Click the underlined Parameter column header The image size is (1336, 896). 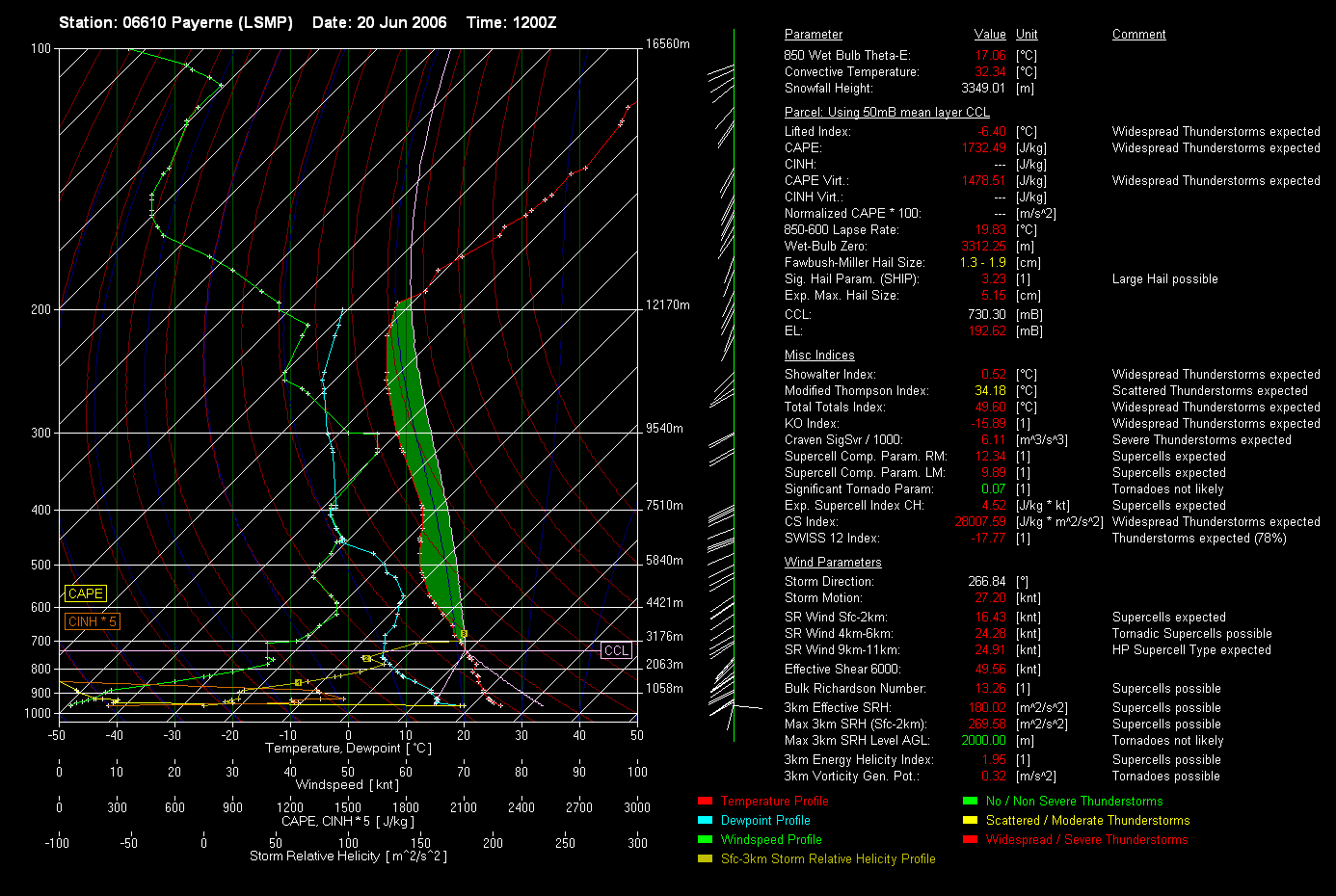pyautogui.click(x=813, y=35)
